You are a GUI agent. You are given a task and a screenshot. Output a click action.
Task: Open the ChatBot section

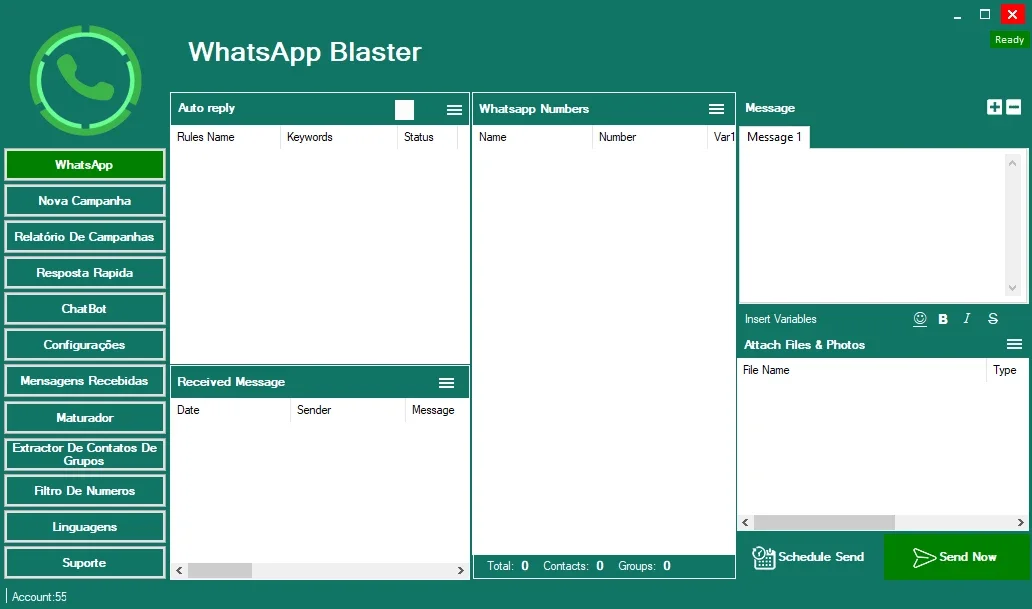tap(84, 309)
